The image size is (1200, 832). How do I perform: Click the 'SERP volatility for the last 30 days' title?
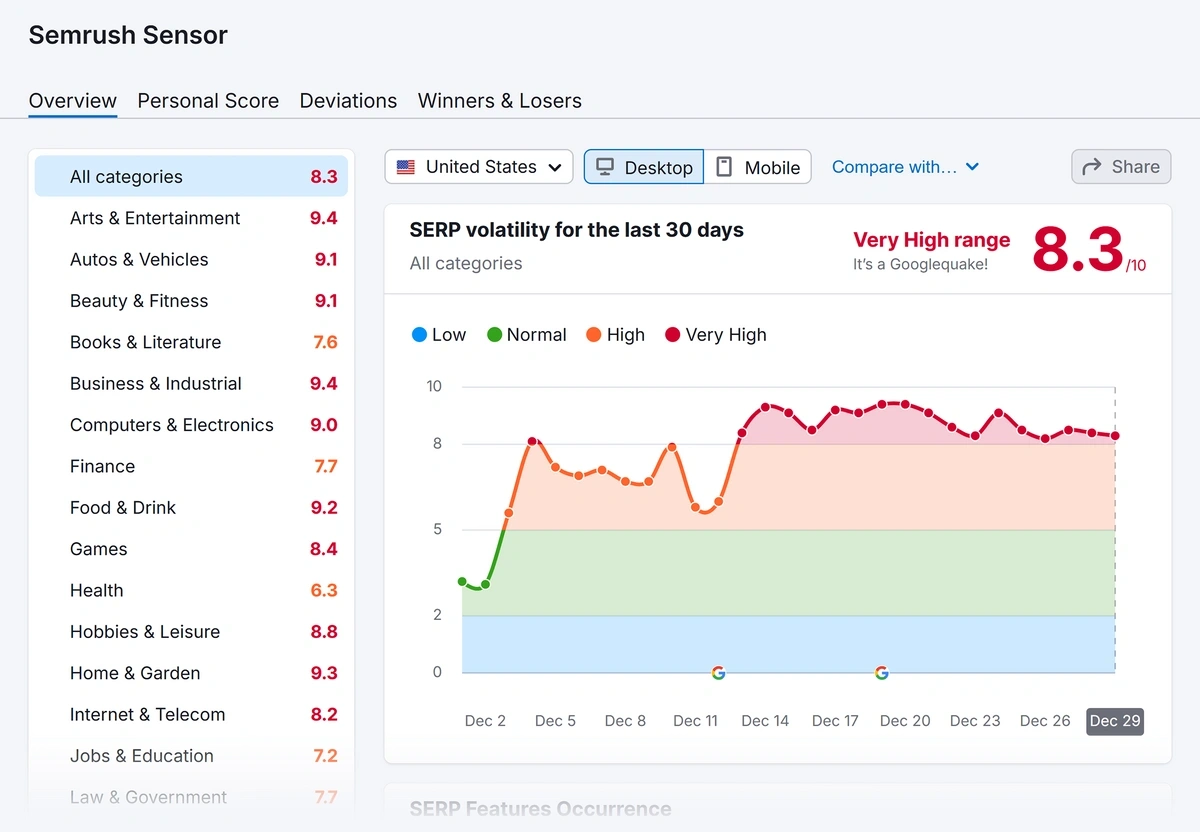coord(577,230)
